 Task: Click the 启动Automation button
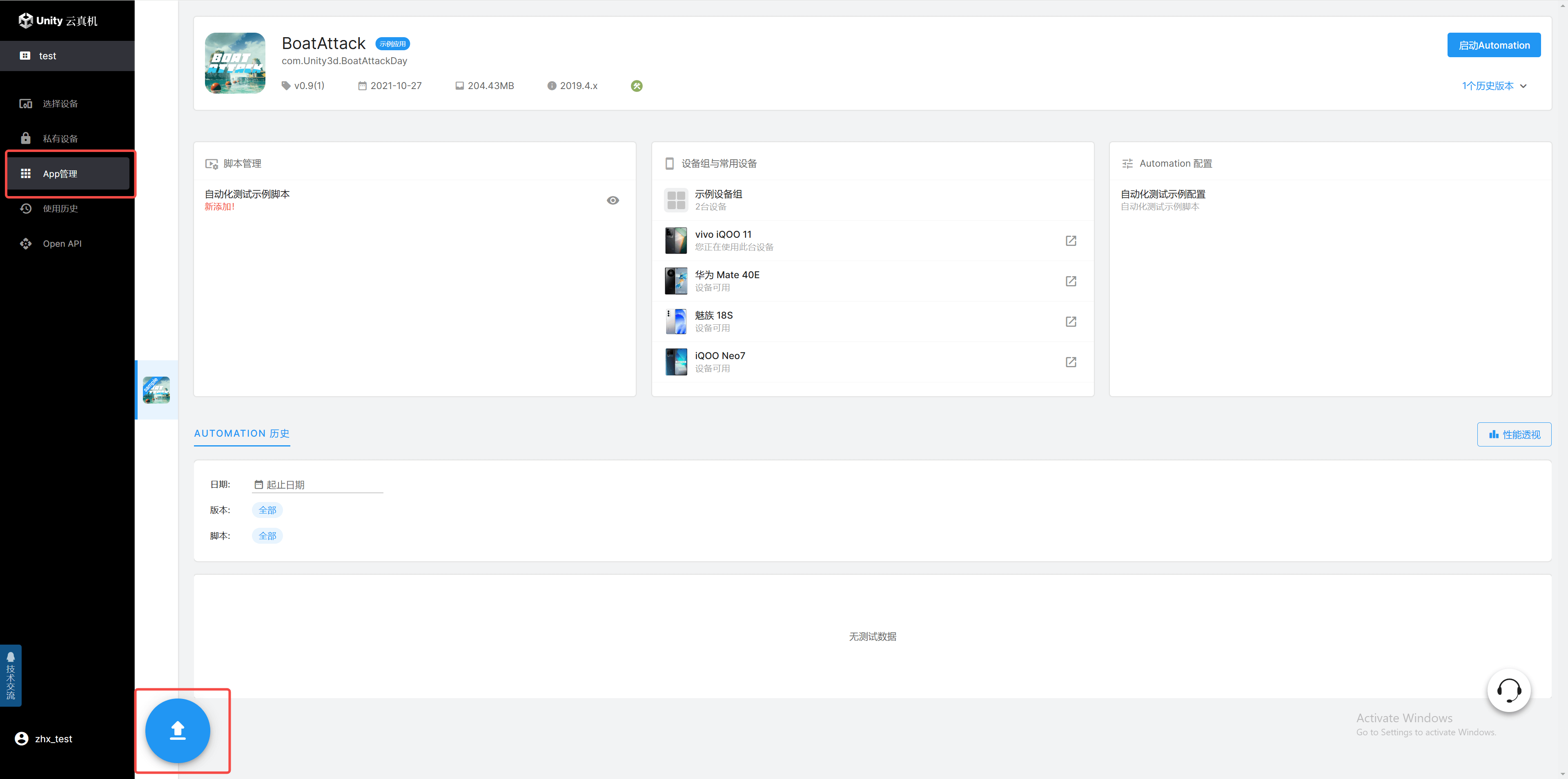click(x=1494, y=45)
